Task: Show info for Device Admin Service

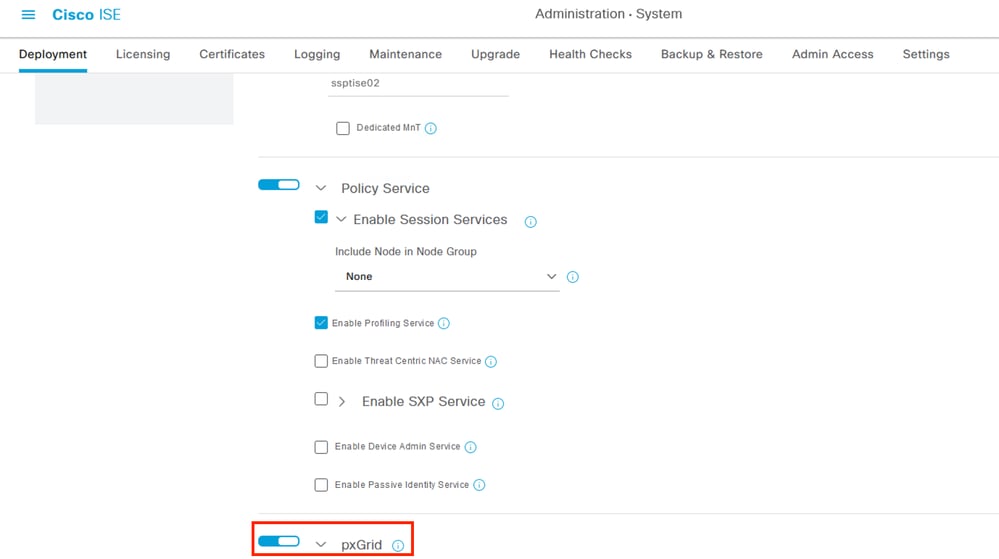Action: [470, 447]
